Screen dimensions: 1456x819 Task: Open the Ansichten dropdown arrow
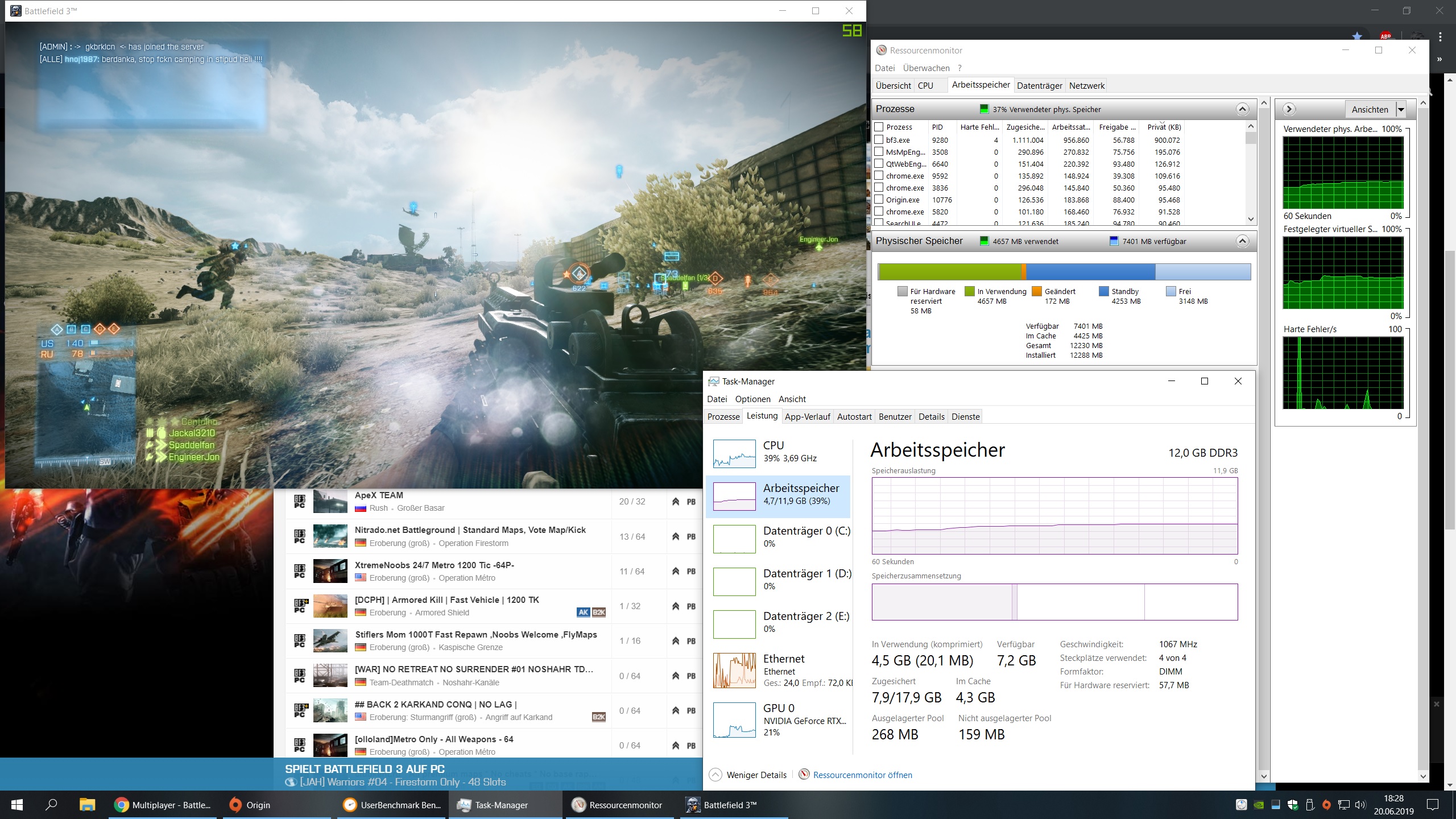click(1401, 110)
